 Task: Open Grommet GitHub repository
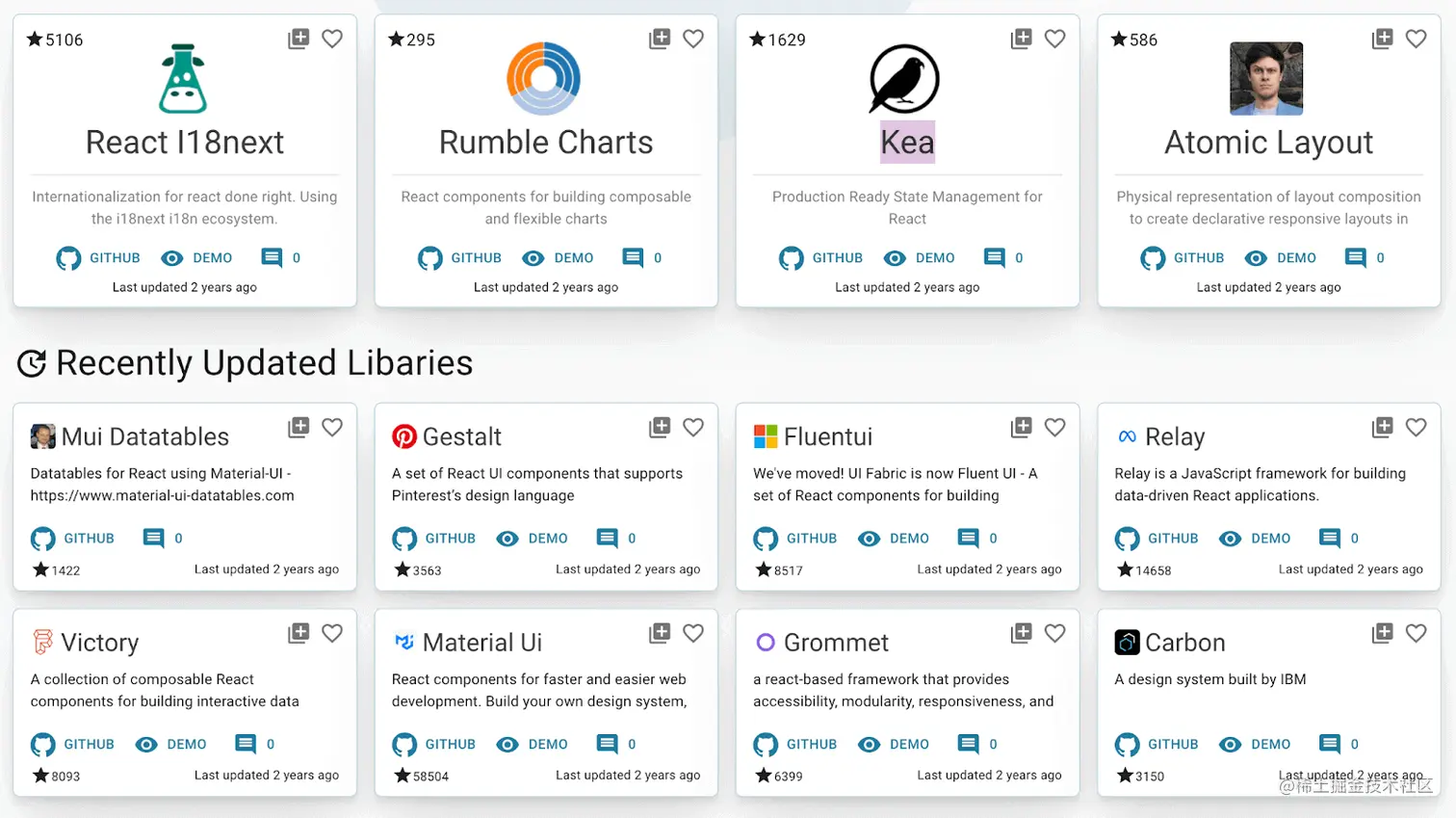[x=794, y=745]
